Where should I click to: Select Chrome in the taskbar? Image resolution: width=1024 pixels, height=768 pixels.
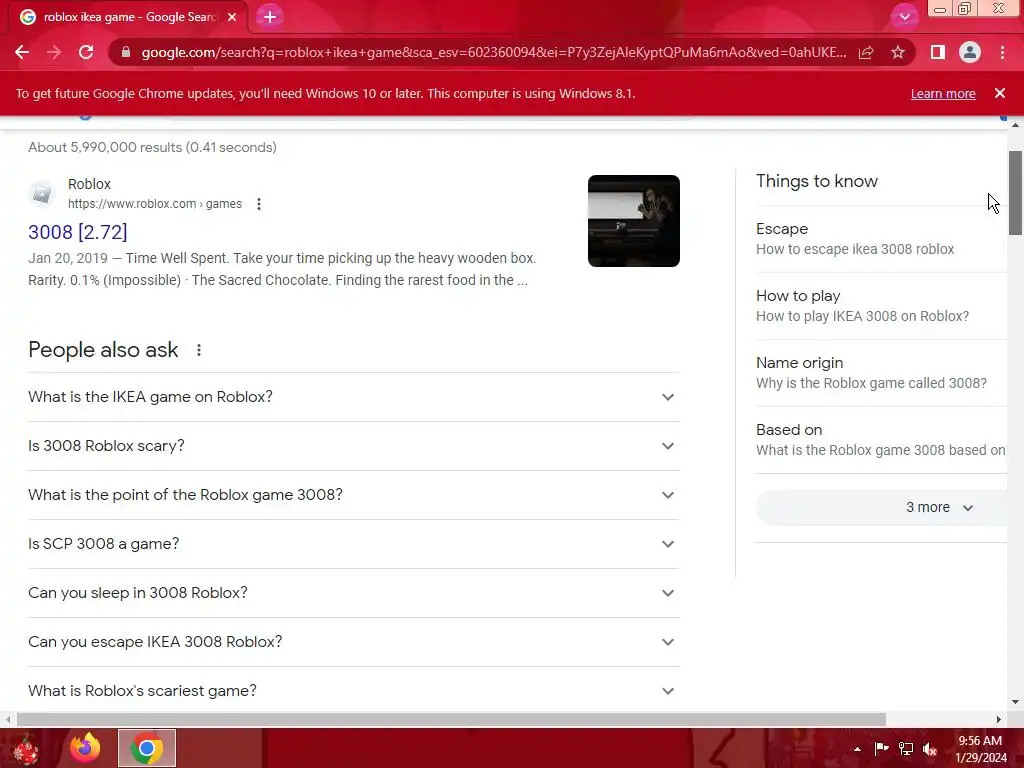147,748
